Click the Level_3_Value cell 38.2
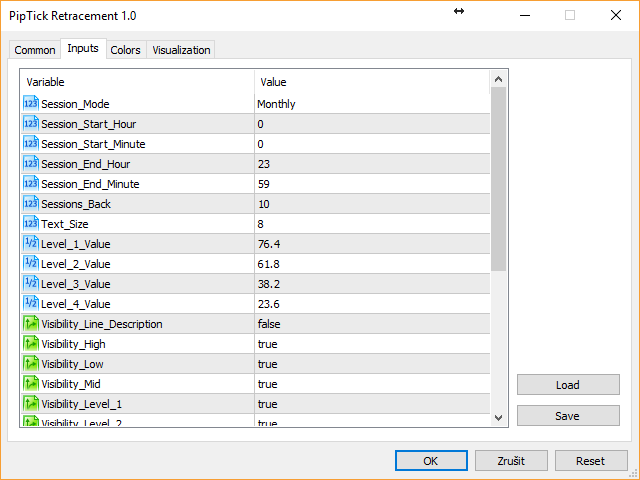 269,284
